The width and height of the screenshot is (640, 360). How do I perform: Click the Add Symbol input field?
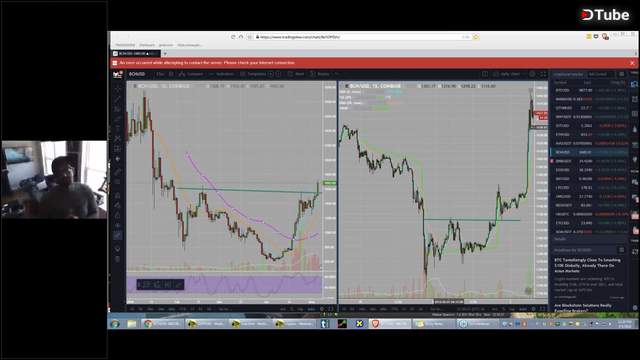(x=601, y=74)
